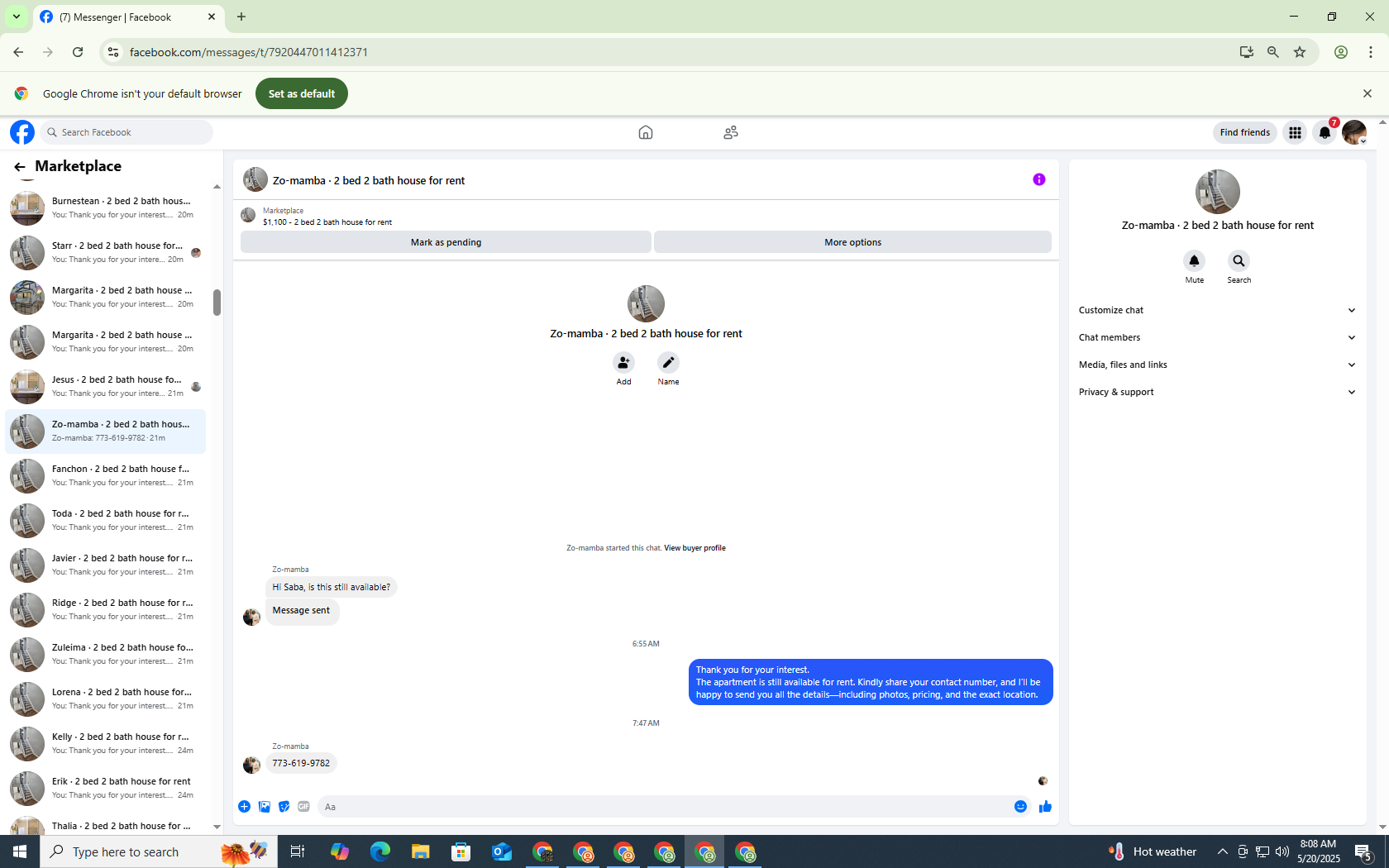Show hidden system tray icons
This screenshot has width=1389, height=868.
click(1222, 851)
